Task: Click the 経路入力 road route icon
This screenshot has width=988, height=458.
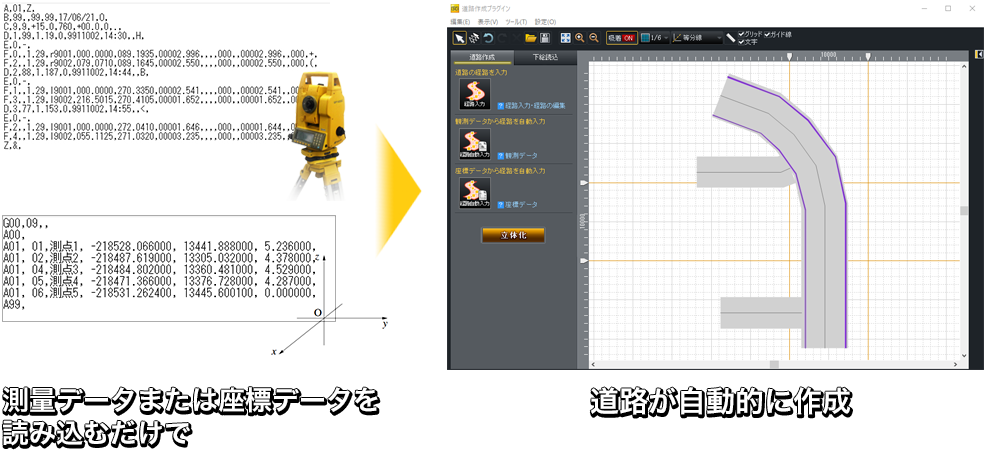Action: click(x=474, y=94)
